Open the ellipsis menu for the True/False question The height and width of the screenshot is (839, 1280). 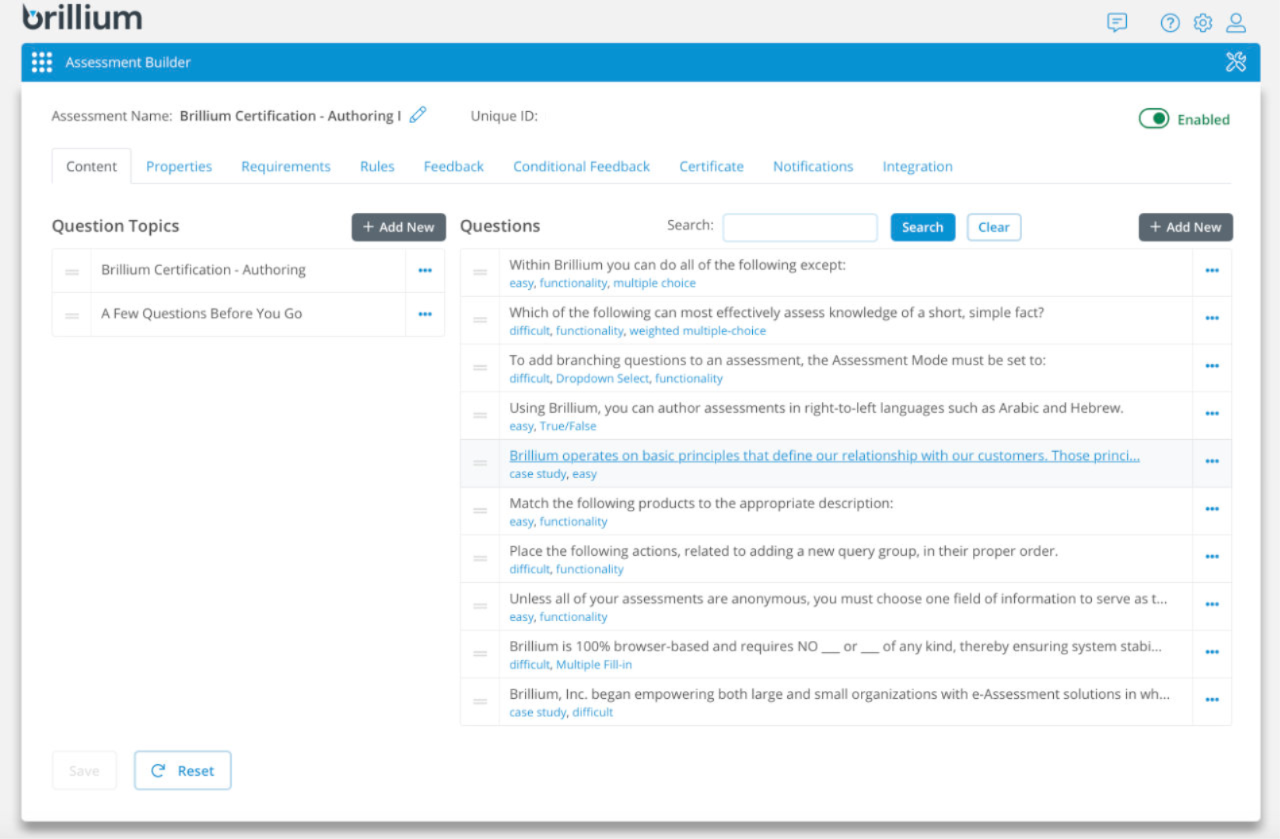(x=1211, y=414)
